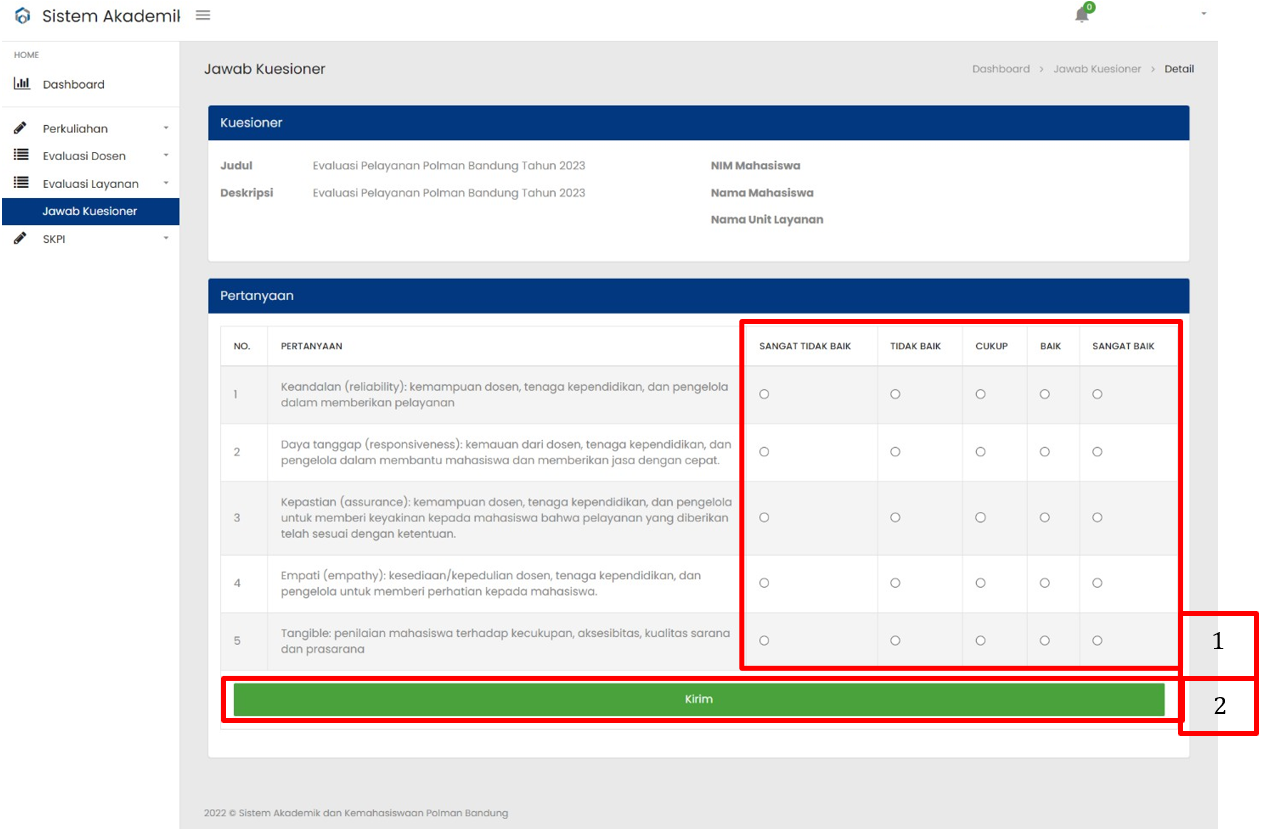This screenshot has width=1267, height=838.
Task: Select Cukup for question 3 Kepastian
Action: pyautogui.click(x=980, y=518)
